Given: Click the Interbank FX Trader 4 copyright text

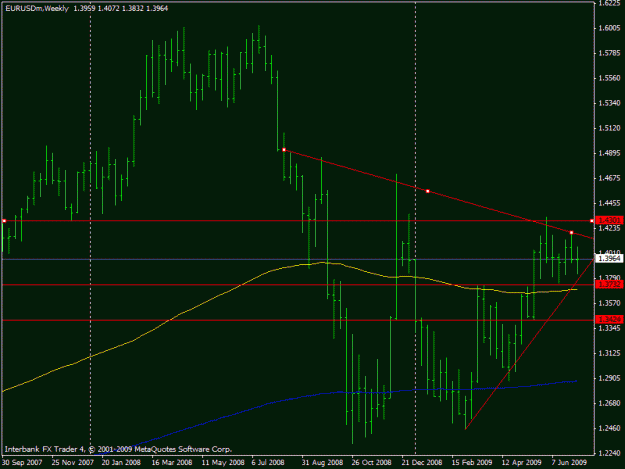Looking at the screenshot, I should click(x=118, y=449).
